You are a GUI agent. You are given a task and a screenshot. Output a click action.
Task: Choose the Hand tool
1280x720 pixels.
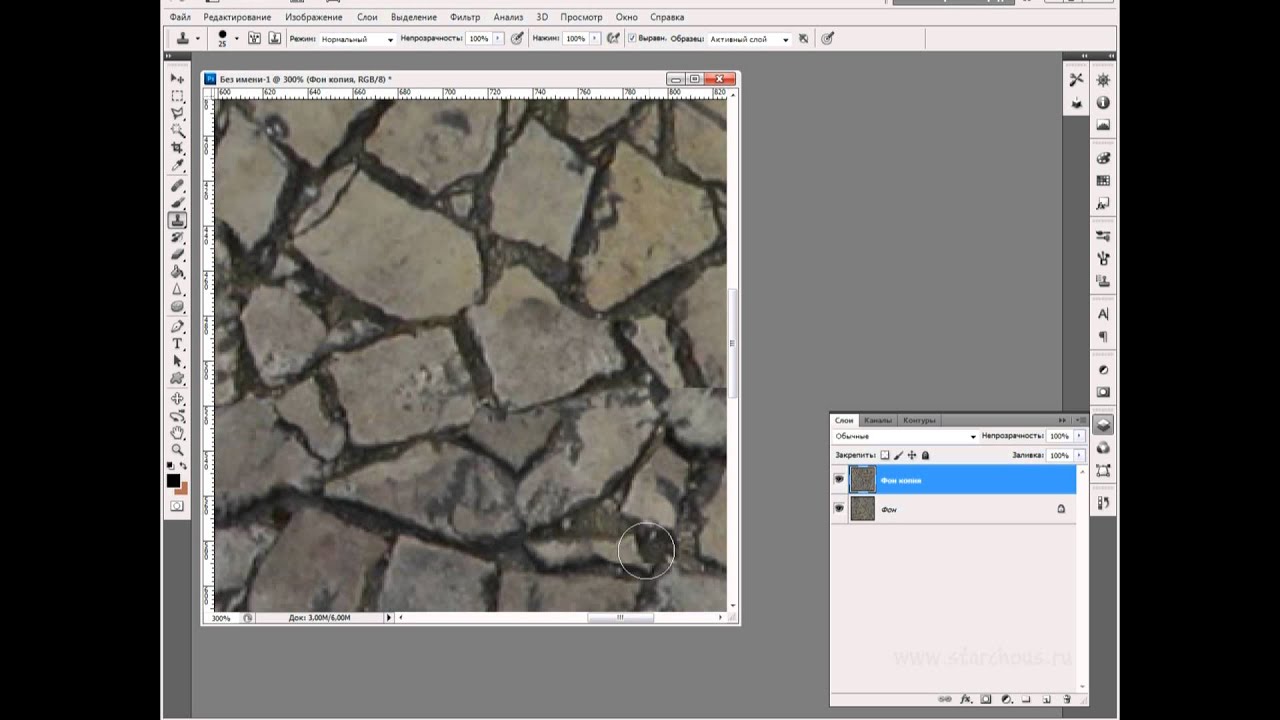click(x=177, y=433)
